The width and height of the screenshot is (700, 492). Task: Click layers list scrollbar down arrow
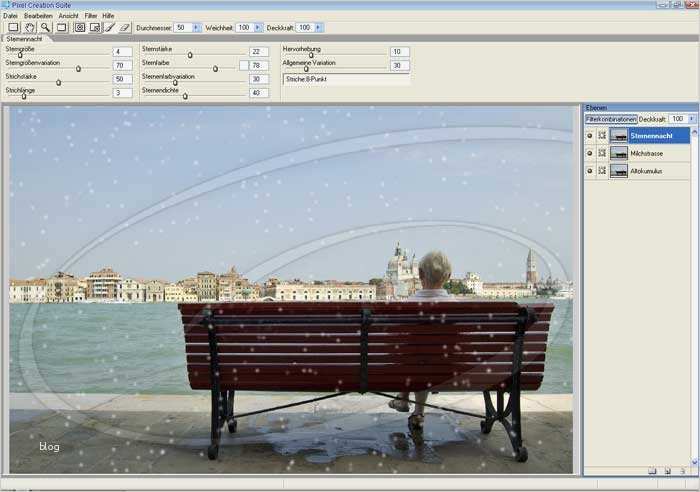[694, 462]
